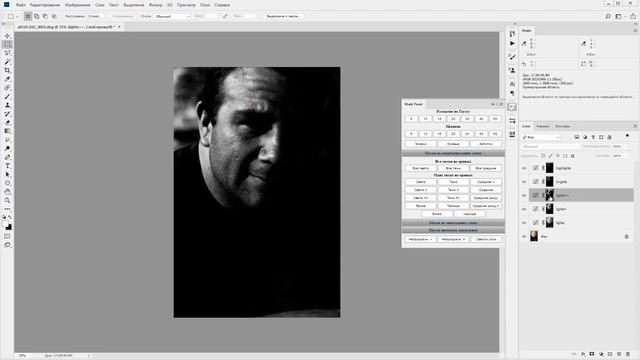This screenshot has width=640, height=360.
Task: Click Intersect with selection icon in options bar
Action: pos(54,16)
